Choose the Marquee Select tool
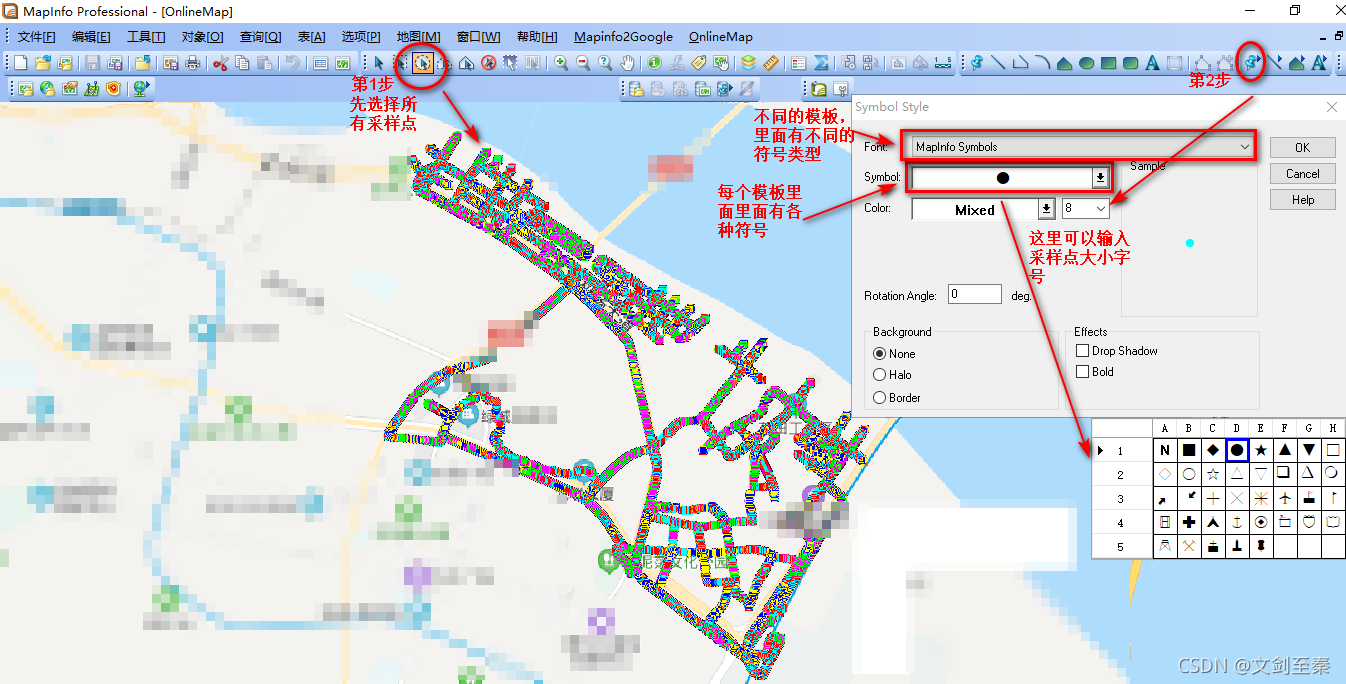 [401, 62]
